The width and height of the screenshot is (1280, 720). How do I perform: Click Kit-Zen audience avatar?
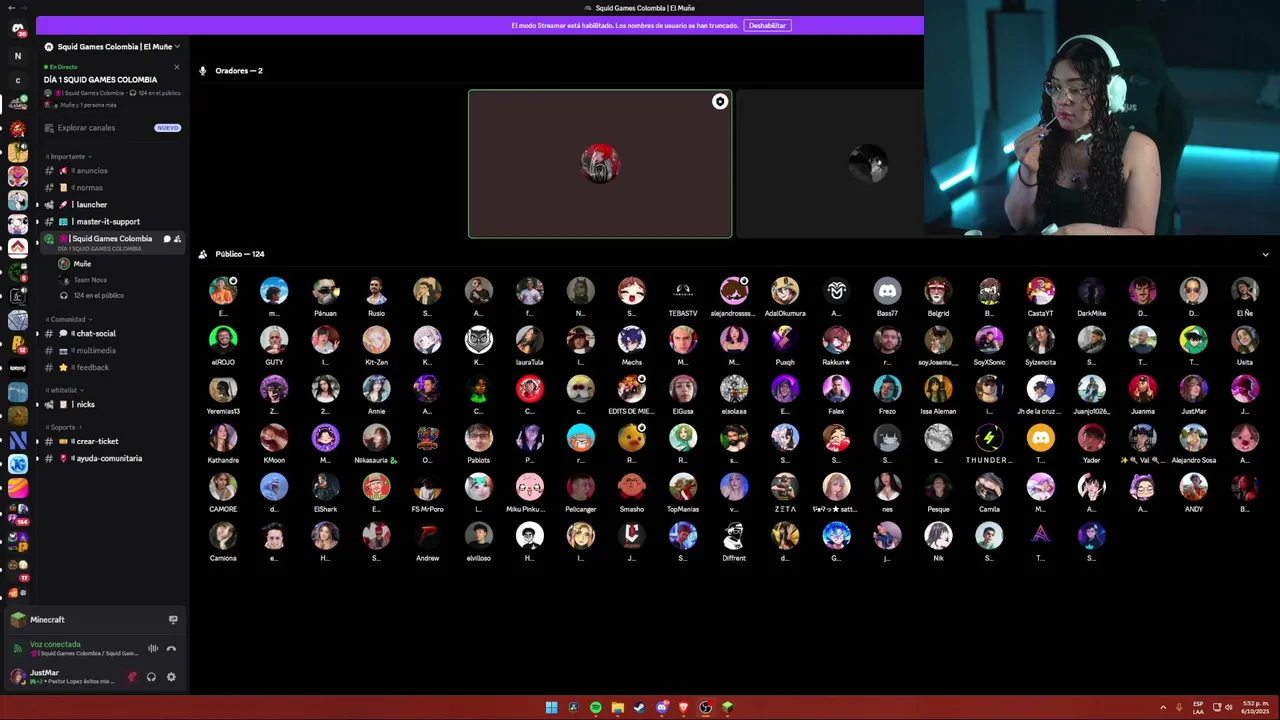click(x=376, y=340)
